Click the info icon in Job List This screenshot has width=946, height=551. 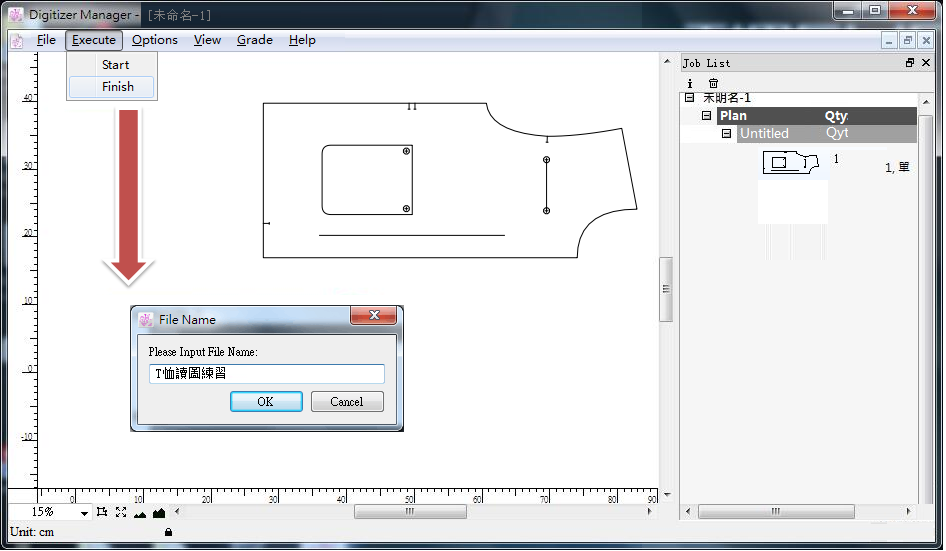[690, 83]
